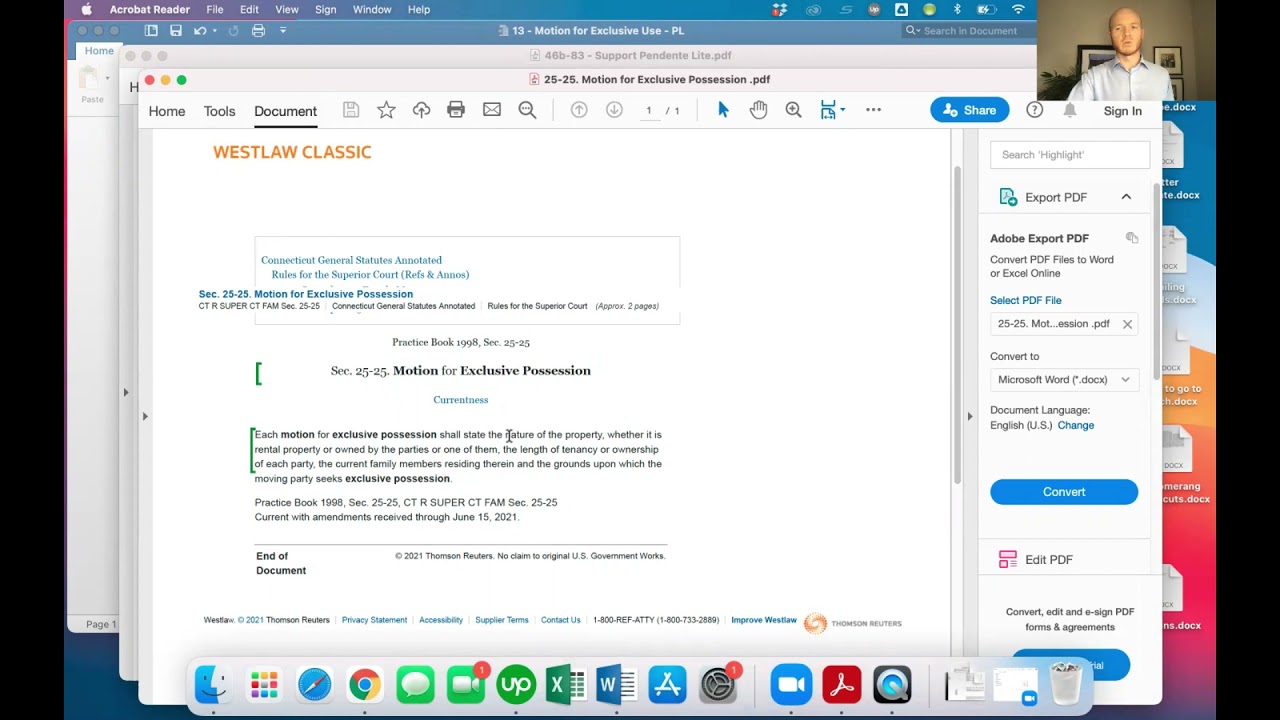
Task: Open Zoom from the Dock
Action: click(791, 685)
